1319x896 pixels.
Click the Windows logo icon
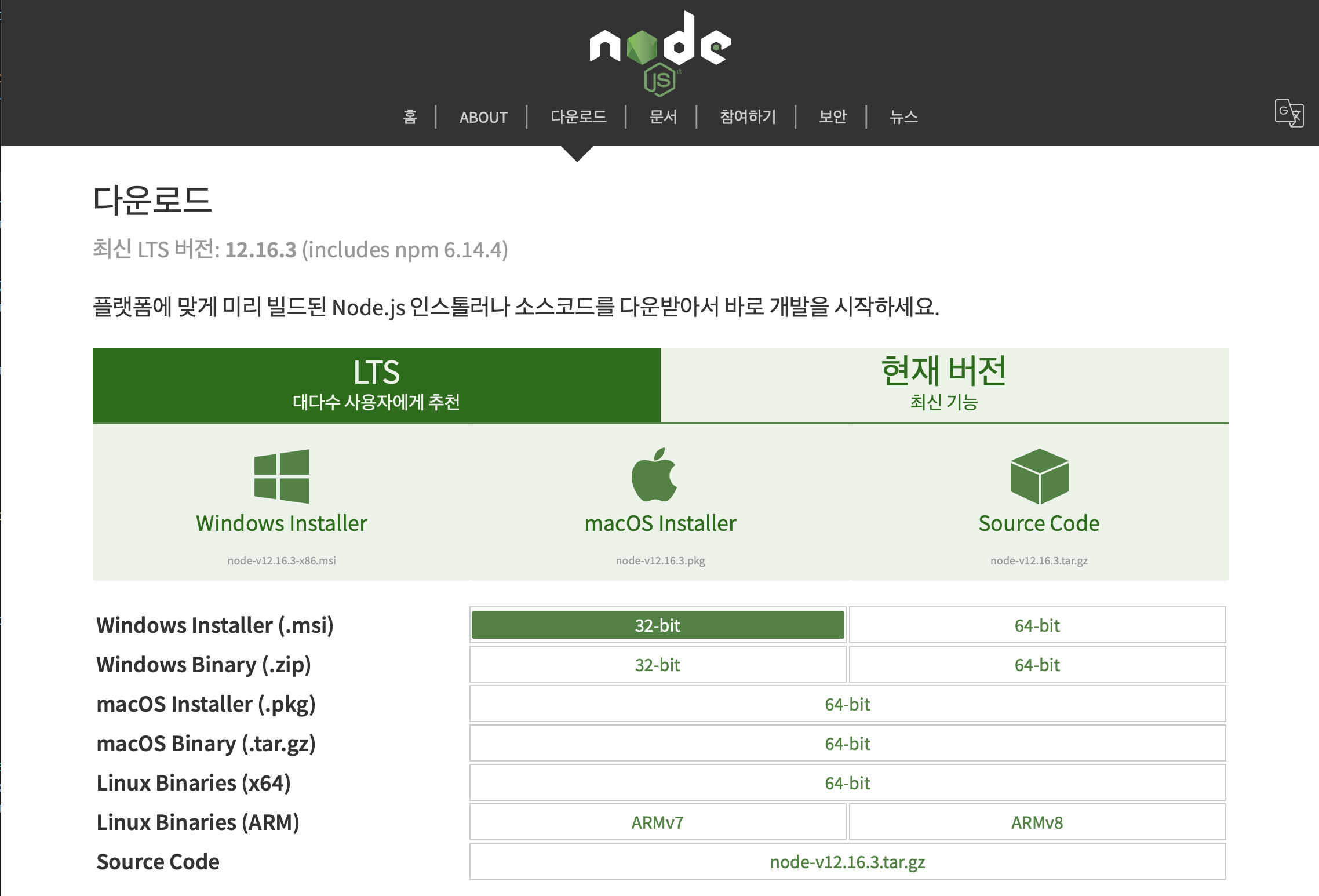click(x=282, y=476)
